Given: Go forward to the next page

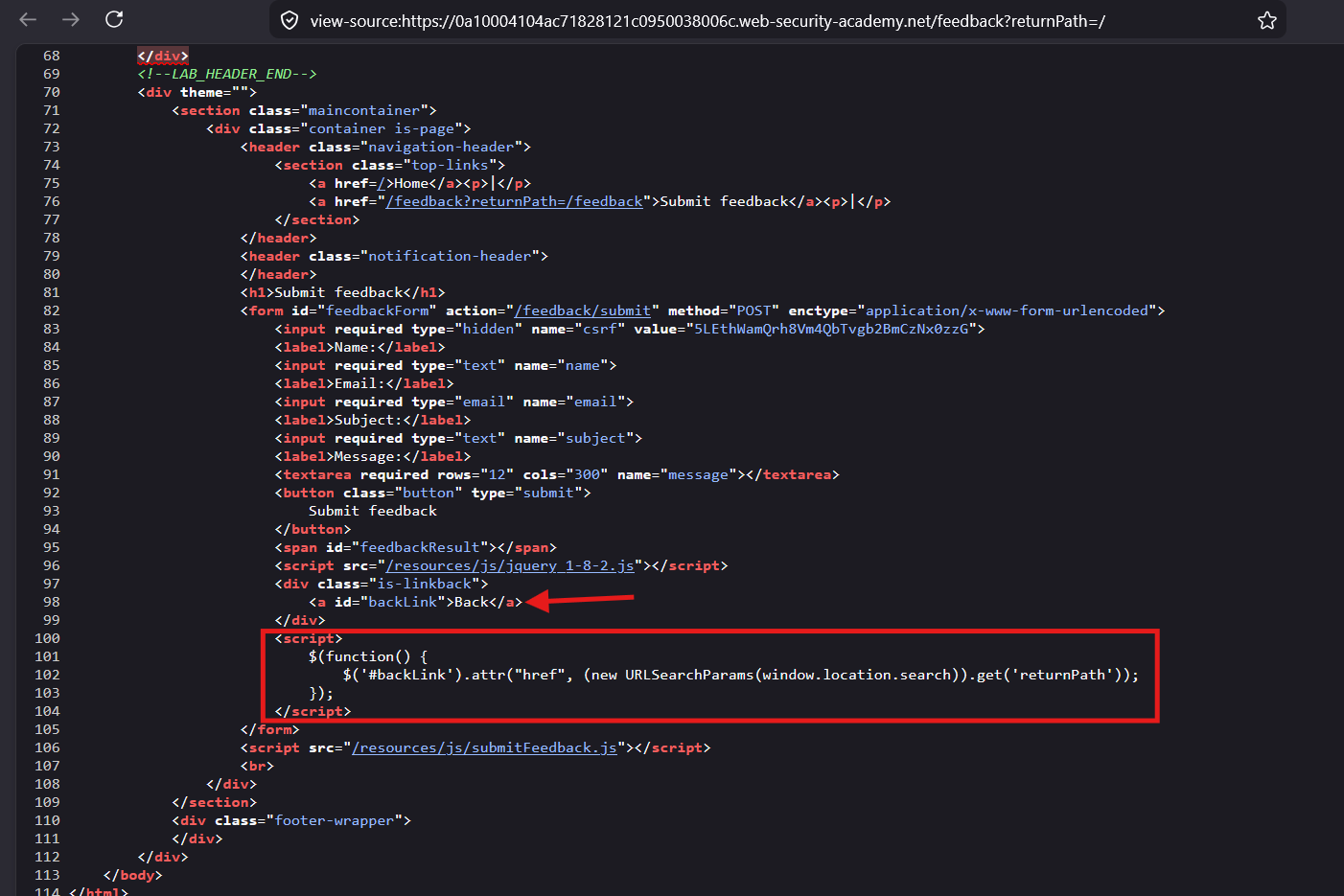Looking at the screenshot, I should tap(71, 19).
